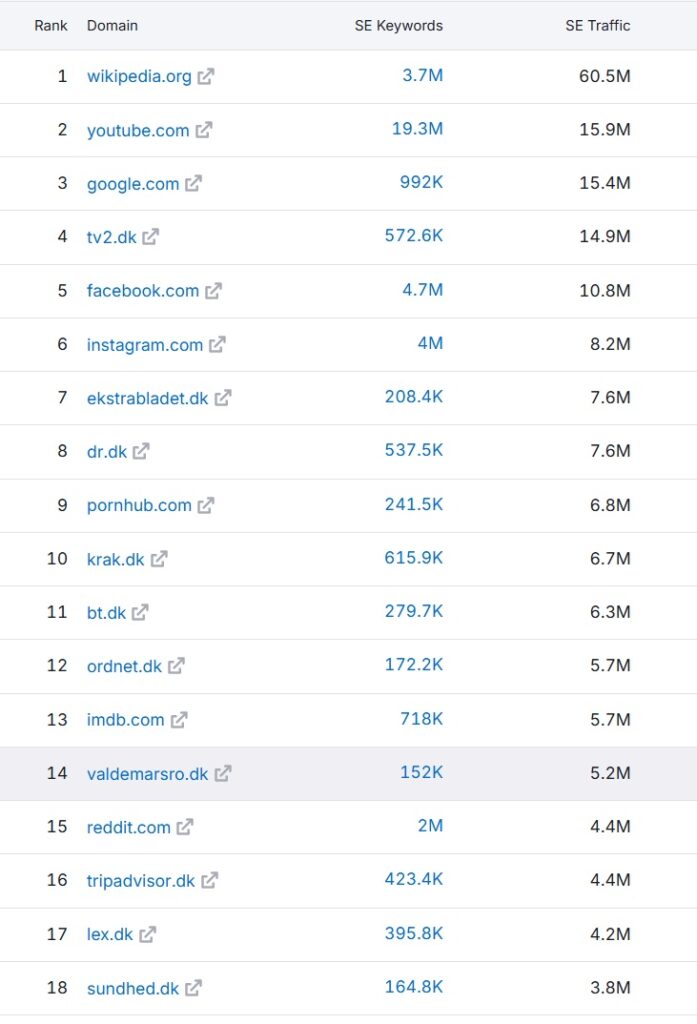Open the tripadvisor.dk domain link
The height and width of the screenshot is (1024, 697).
(141, 881)
